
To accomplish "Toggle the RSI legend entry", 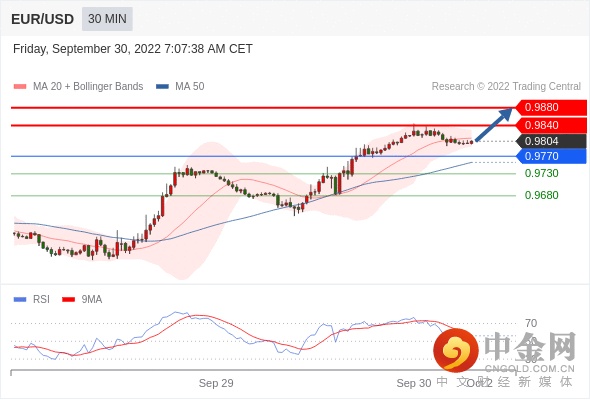I will 32,300.
